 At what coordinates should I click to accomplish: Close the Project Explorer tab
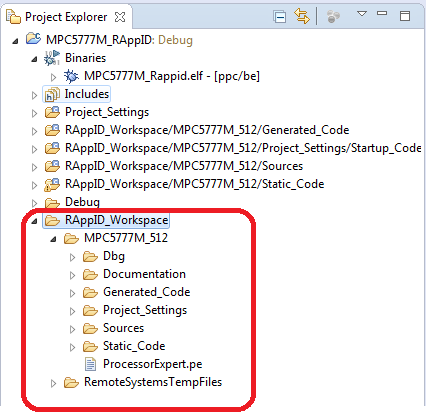pos(120,17)
